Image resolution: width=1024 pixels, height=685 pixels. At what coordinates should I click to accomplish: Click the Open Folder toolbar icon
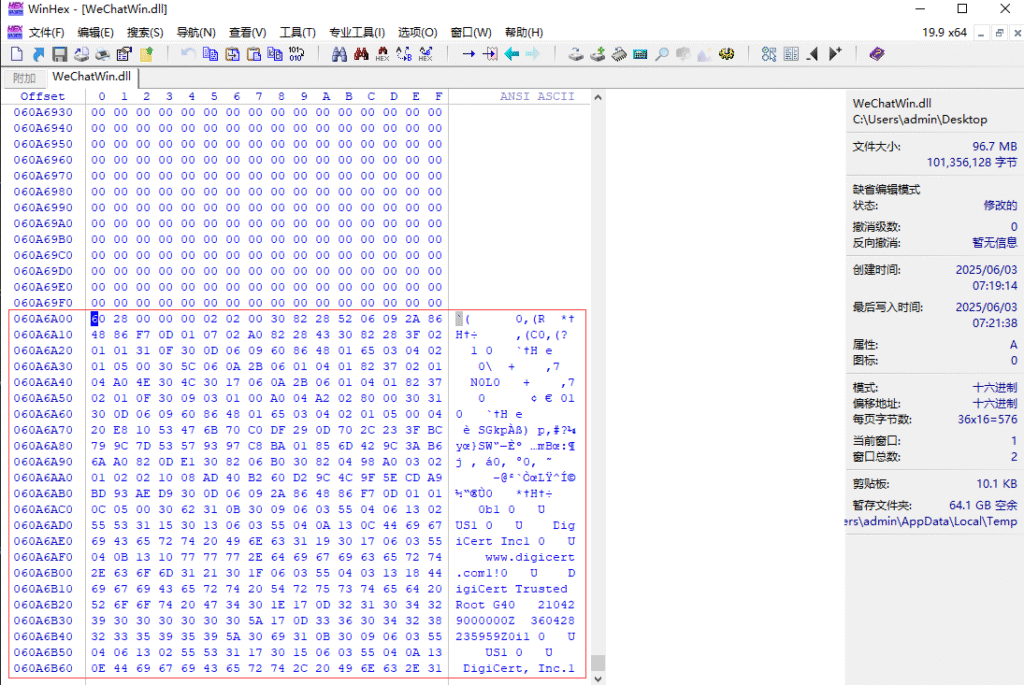pyautogui.click(x=146, y=54)
